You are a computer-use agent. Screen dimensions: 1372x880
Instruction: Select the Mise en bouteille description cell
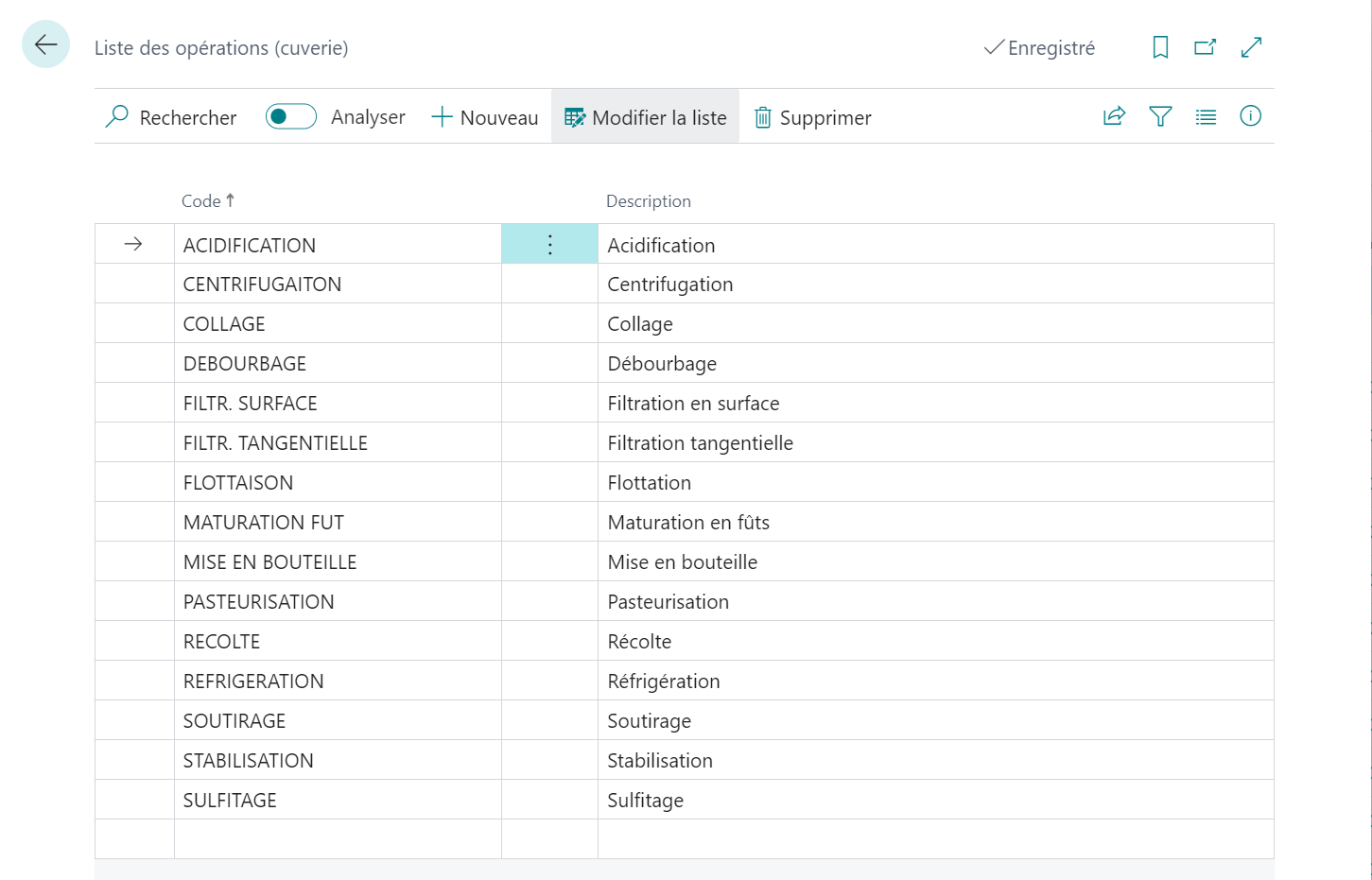point(682,562)
